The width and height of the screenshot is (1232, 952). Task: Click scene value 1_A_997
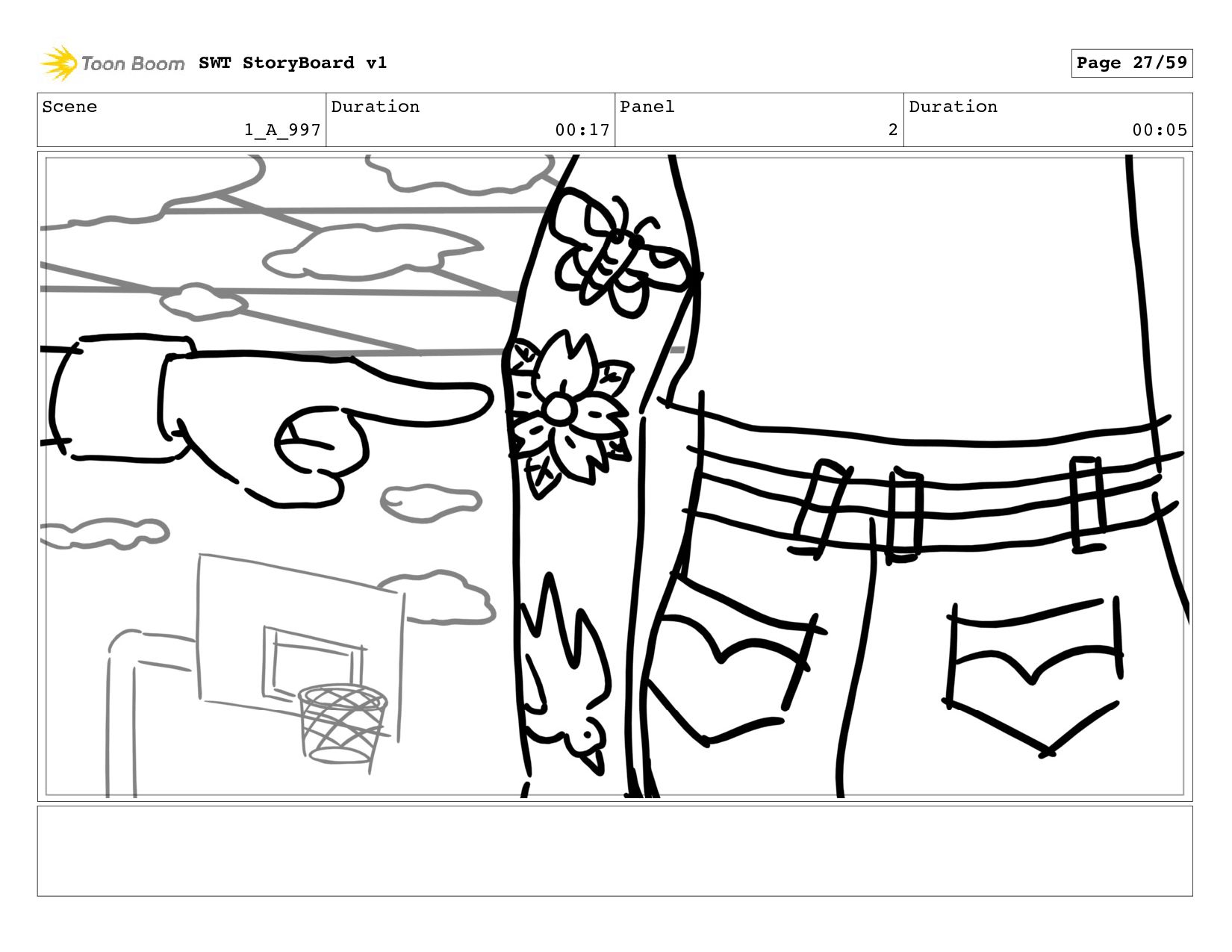282,130
